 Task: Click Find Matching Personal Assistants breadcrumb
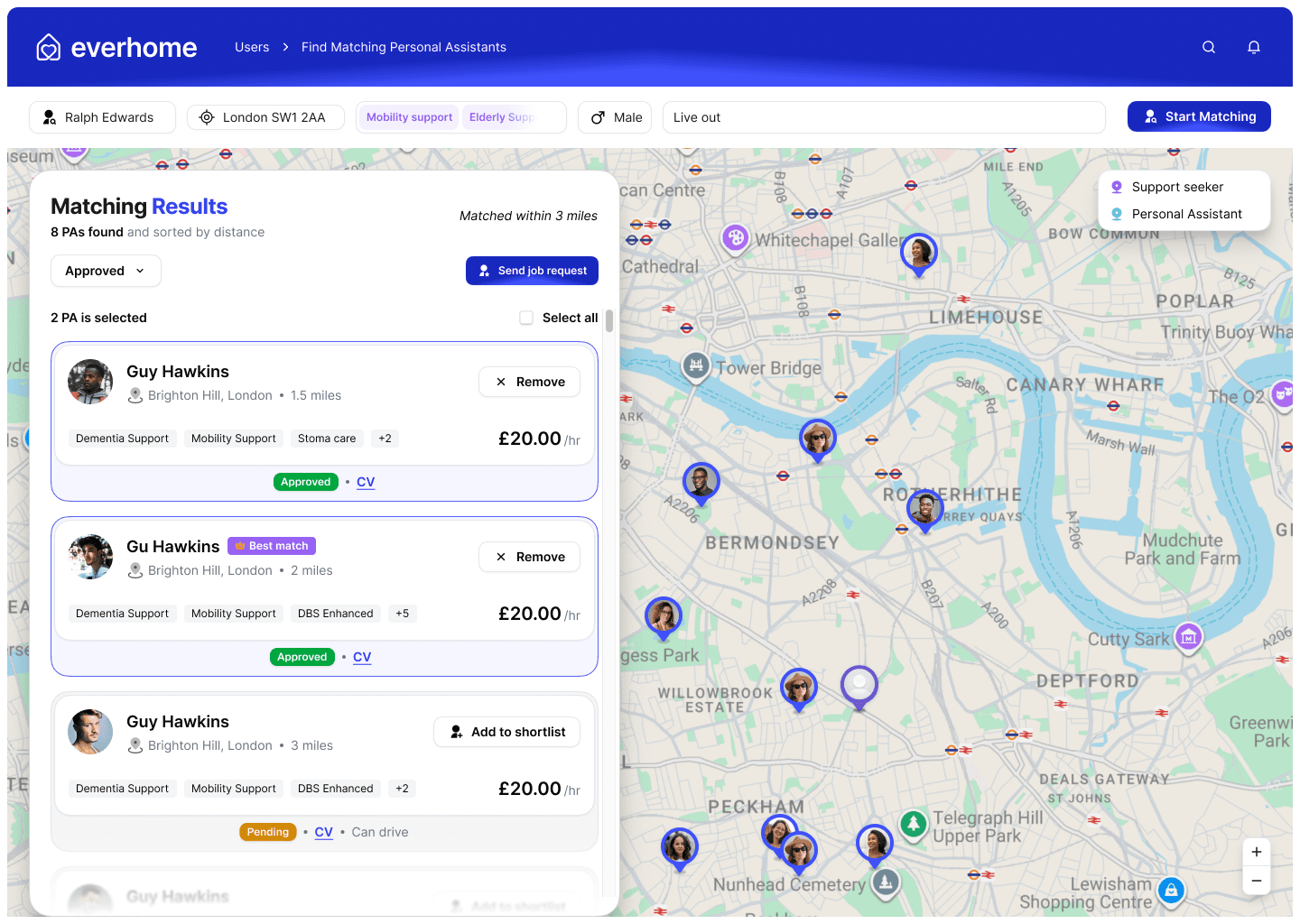coord(404,47)
